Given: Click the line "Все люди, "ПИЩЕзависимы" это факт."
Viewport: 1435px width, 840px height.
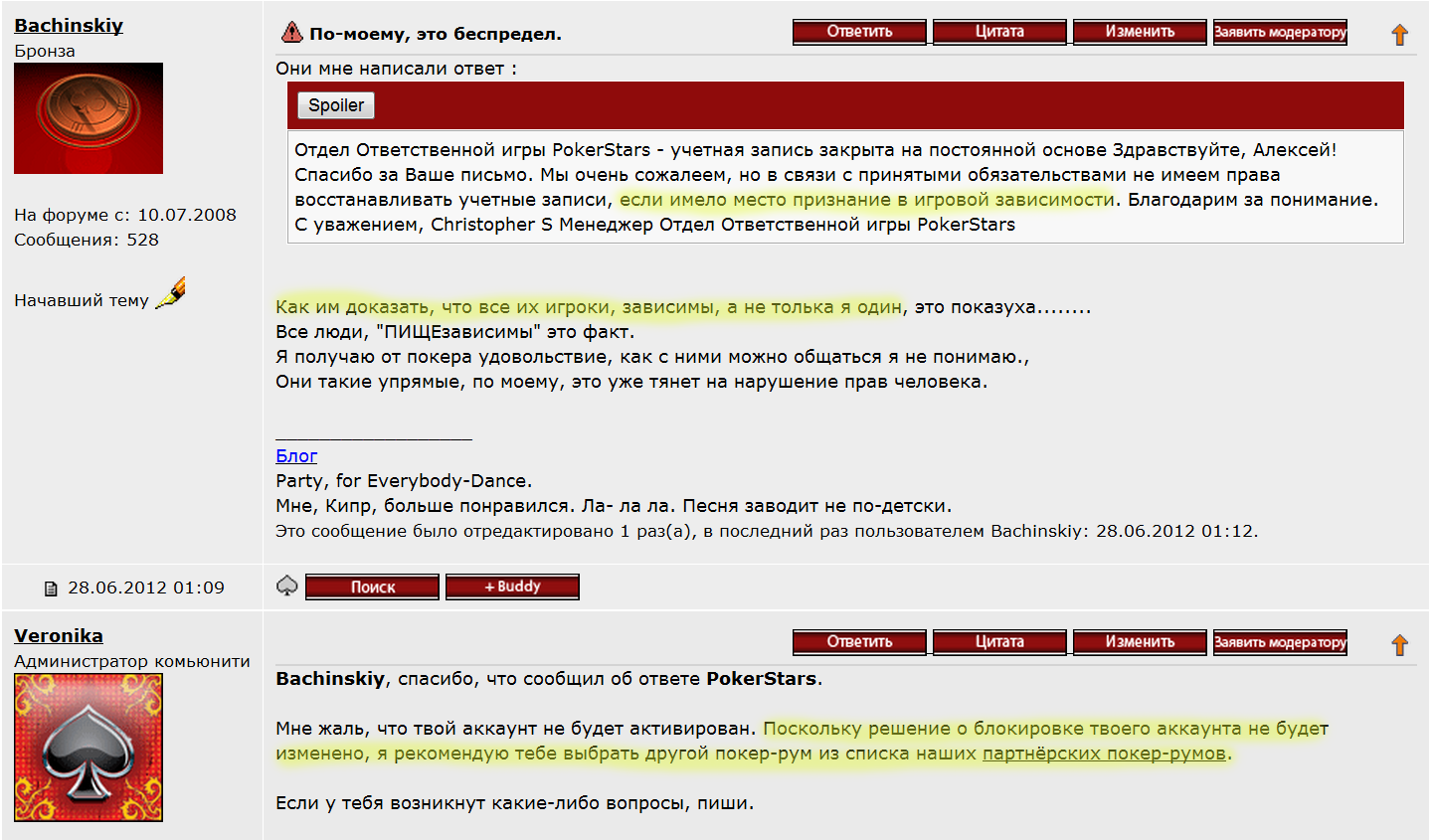Looking at the screenshot, I should 454,332.
